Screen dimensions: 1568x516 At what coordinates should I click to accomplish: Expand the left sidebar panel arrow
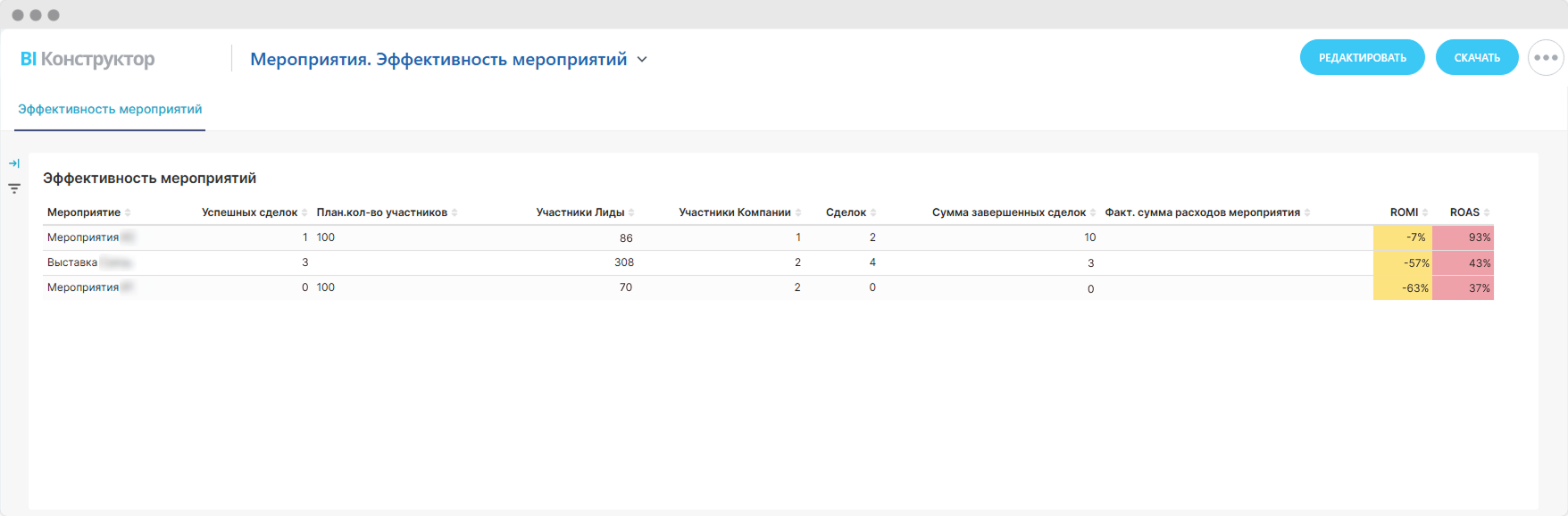click(x=14, y=163)
